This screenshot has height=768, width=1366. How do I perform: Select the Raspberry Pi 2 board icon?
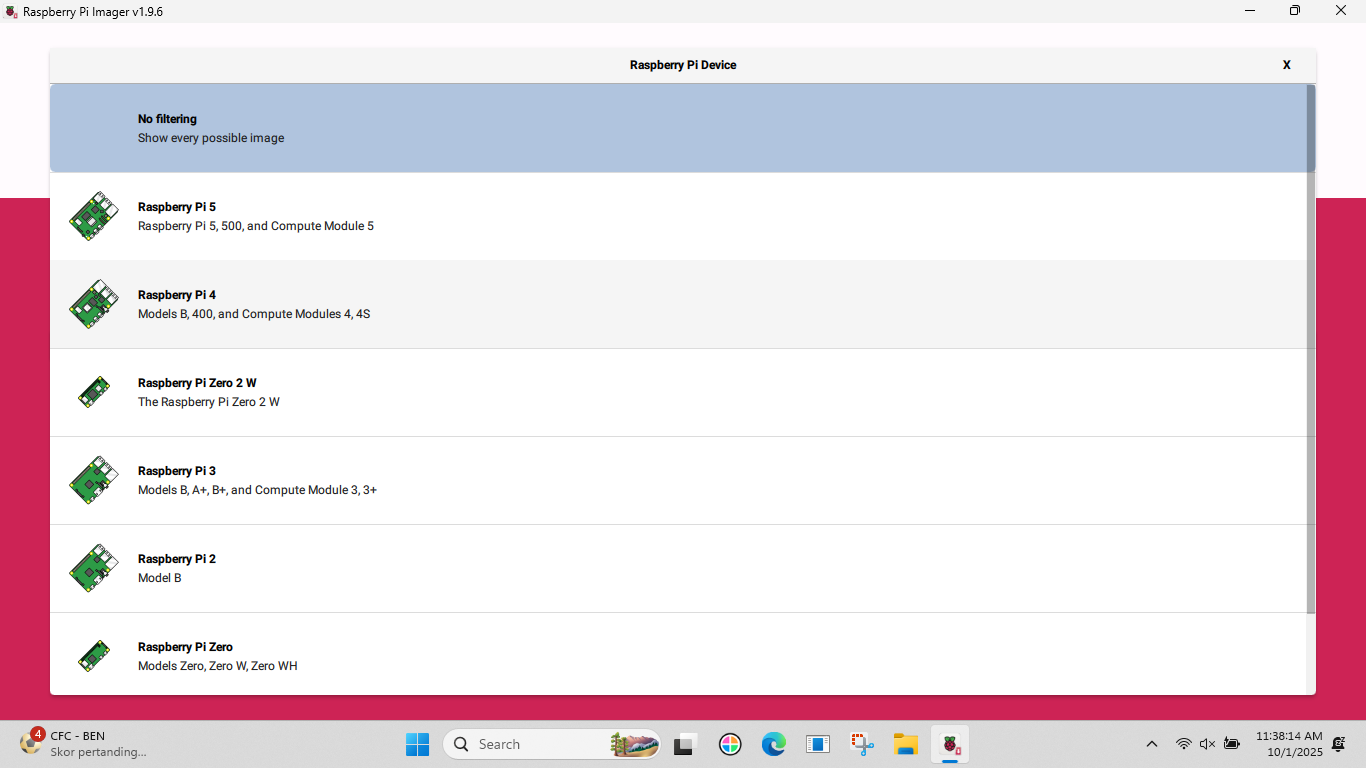(93, 568)
